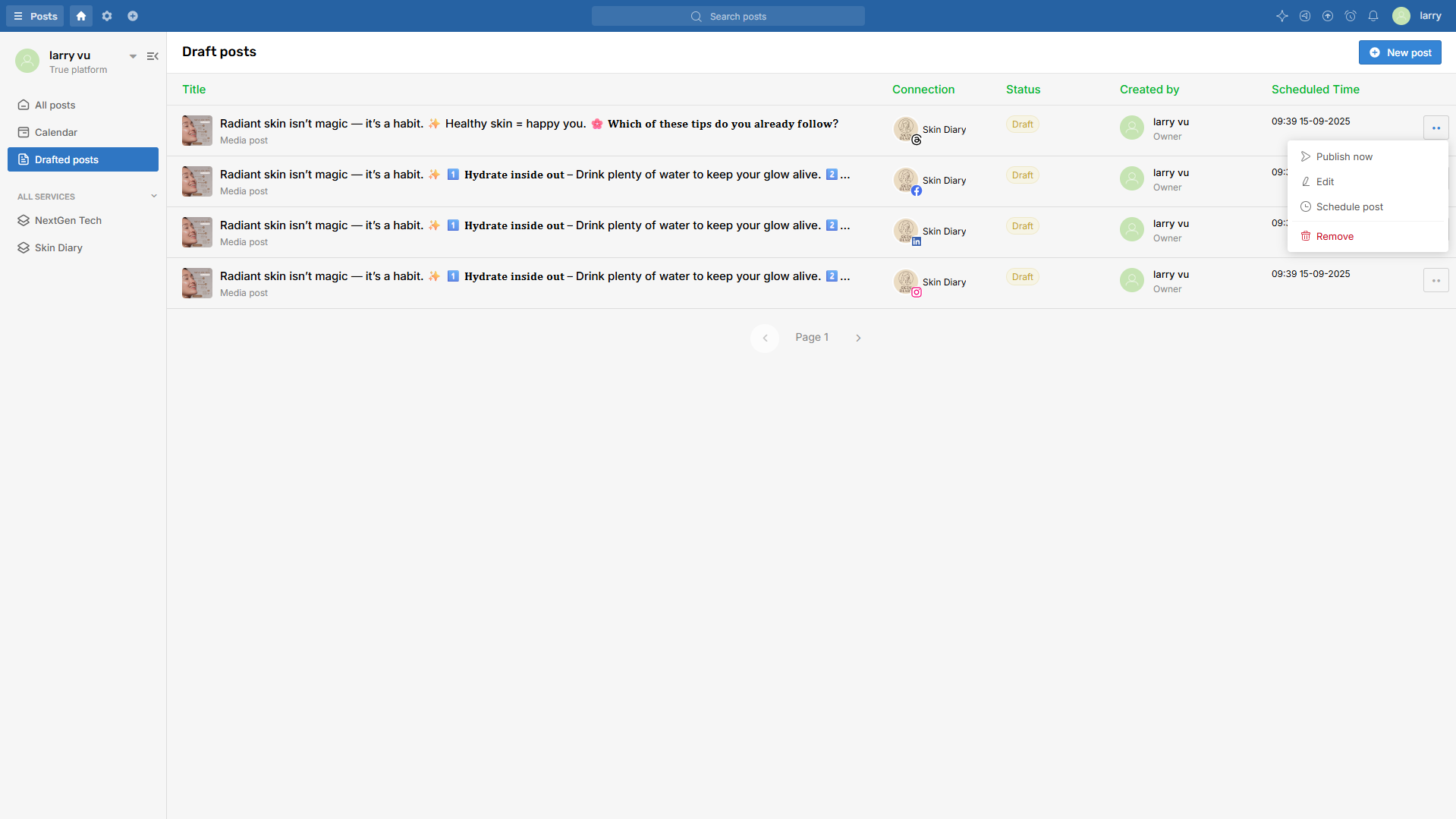Open Calendar in the sidebar
The image size is (1456, 819).
(x=56, y=133)
